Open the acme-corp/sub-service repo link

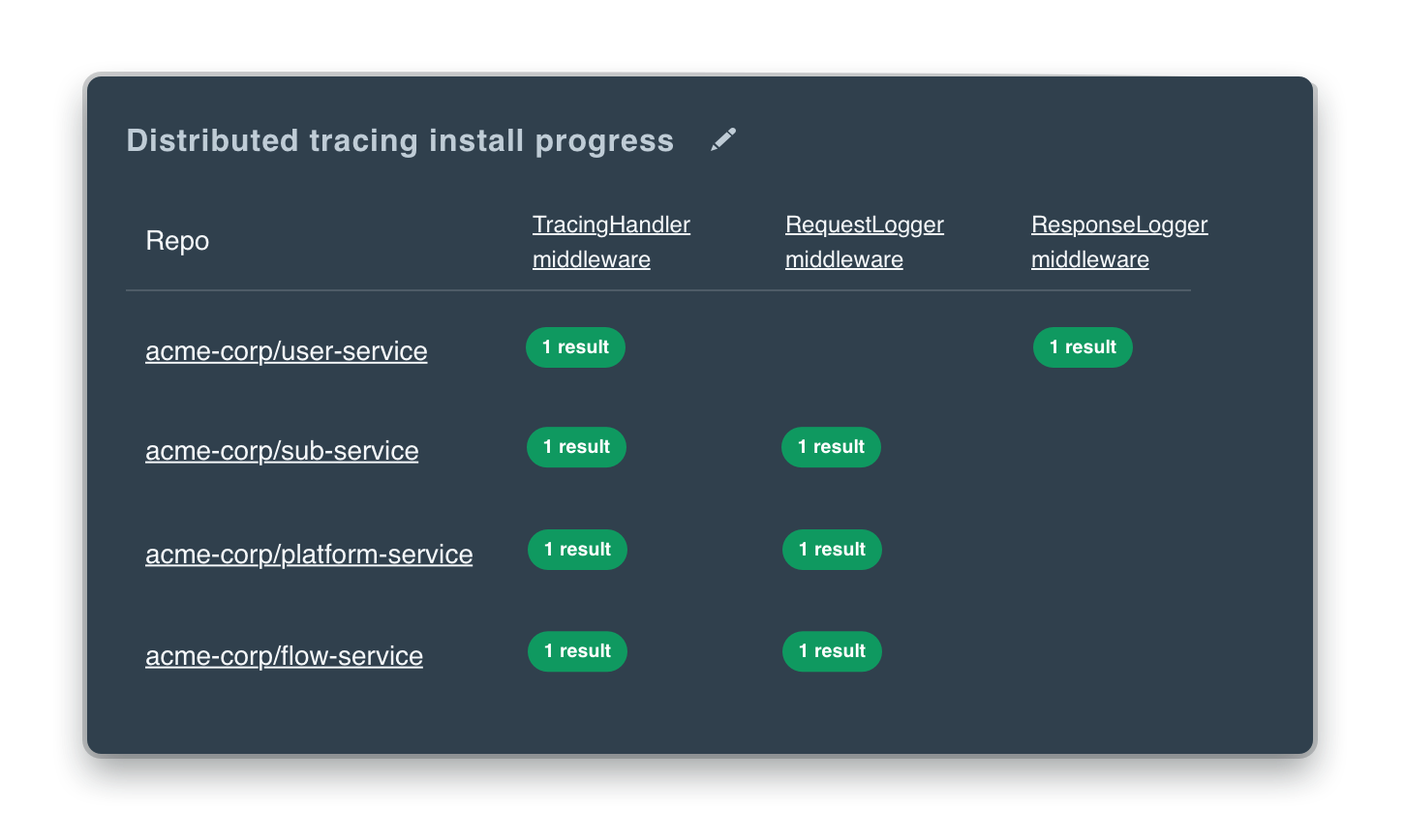coord(282,450)
